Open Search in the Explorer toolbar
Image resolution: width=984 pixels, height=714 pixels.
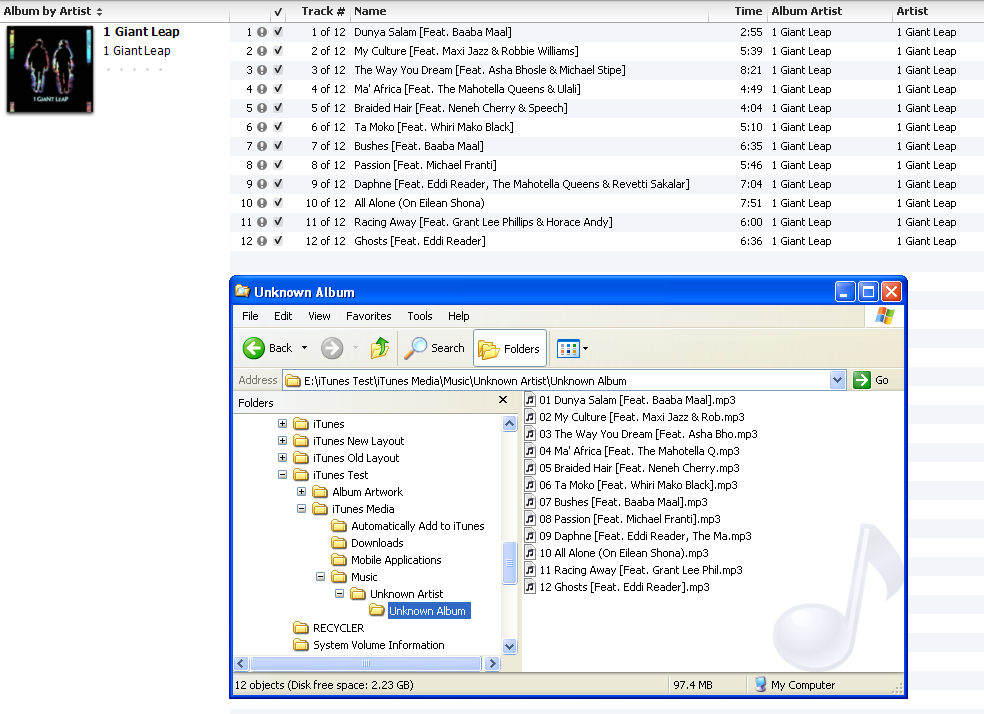pyautogui.click(x=434, y=348)
